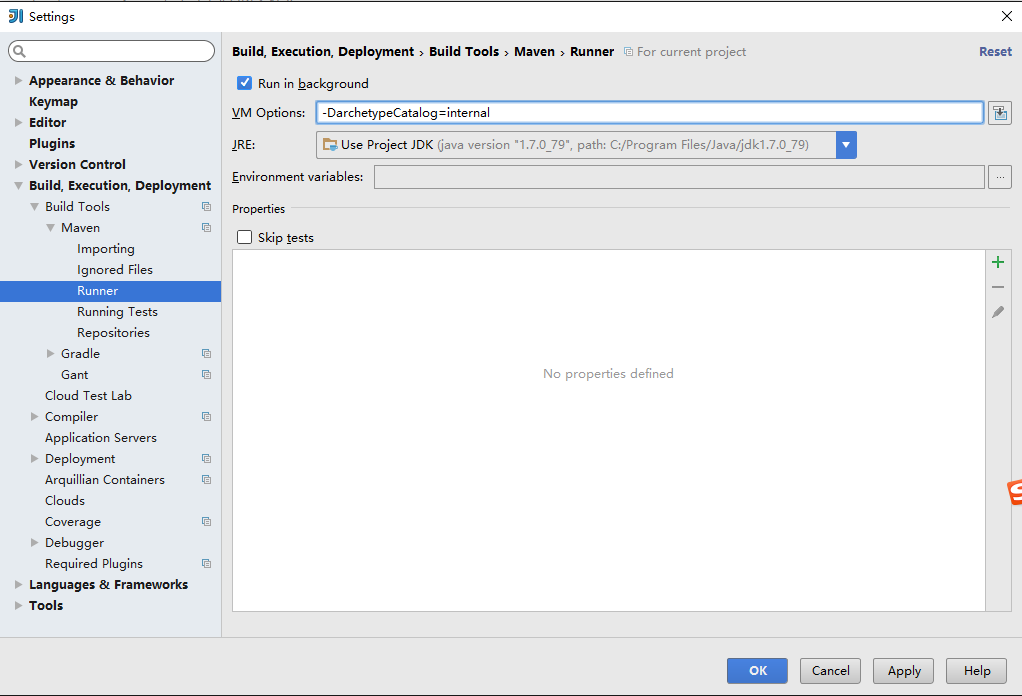Screen dimensions: 1022x696
Task: Collapse the Maven node
Action: click(50, 227)
